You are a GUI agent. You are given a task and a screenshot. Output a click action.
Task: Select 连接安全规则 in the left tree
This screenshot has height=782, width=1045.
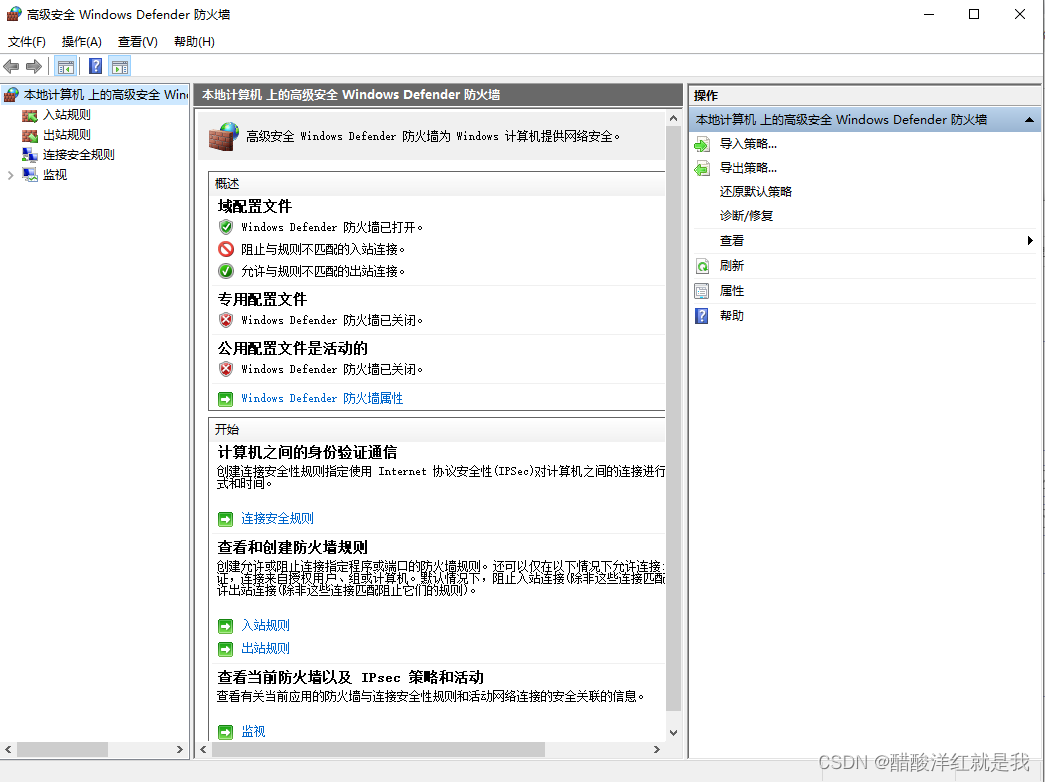click(79, 155)
